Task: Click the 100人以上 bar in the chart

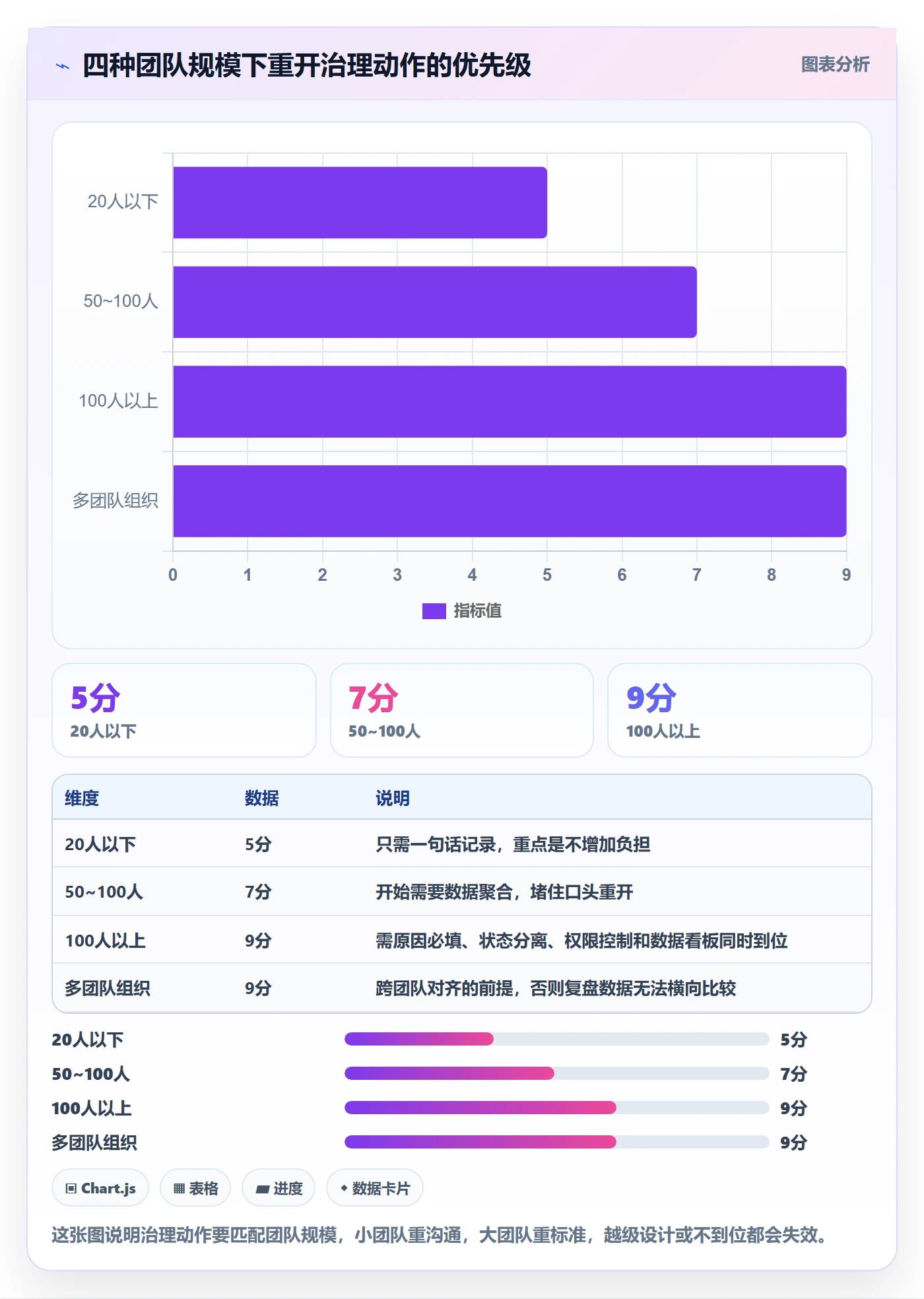Action: click(510, 402)
